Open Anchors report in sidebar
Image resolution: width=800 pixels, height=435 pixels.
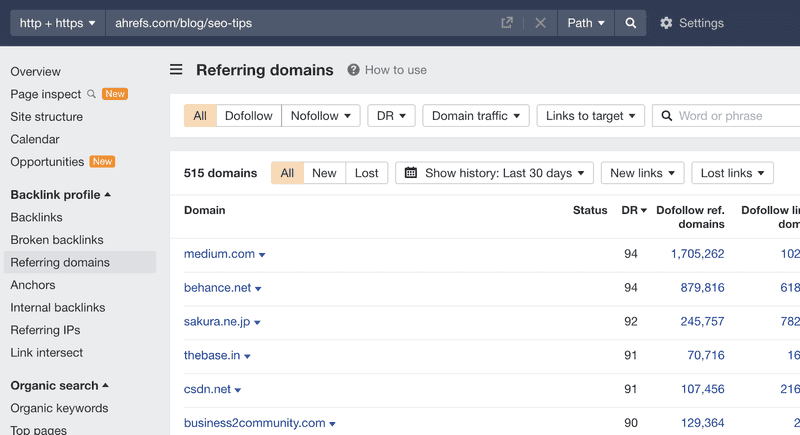(33, 285)
